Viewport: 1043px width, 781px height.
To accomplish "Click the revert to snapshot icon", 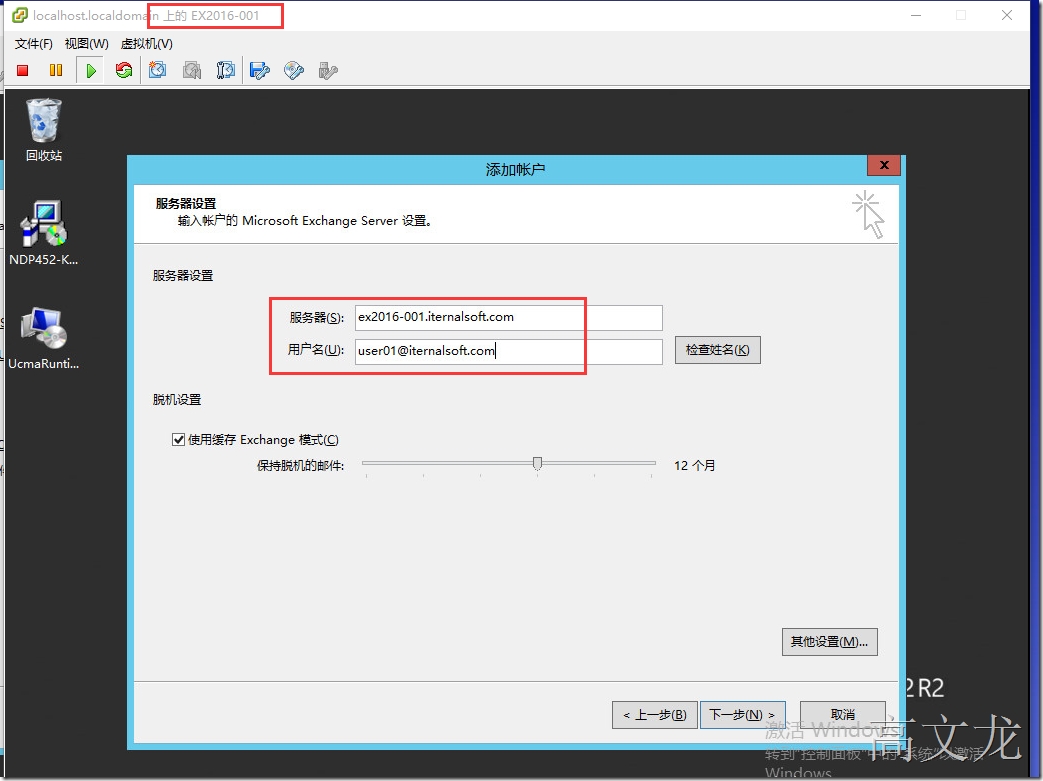I will pyautogui.click(x=192, y=71).
